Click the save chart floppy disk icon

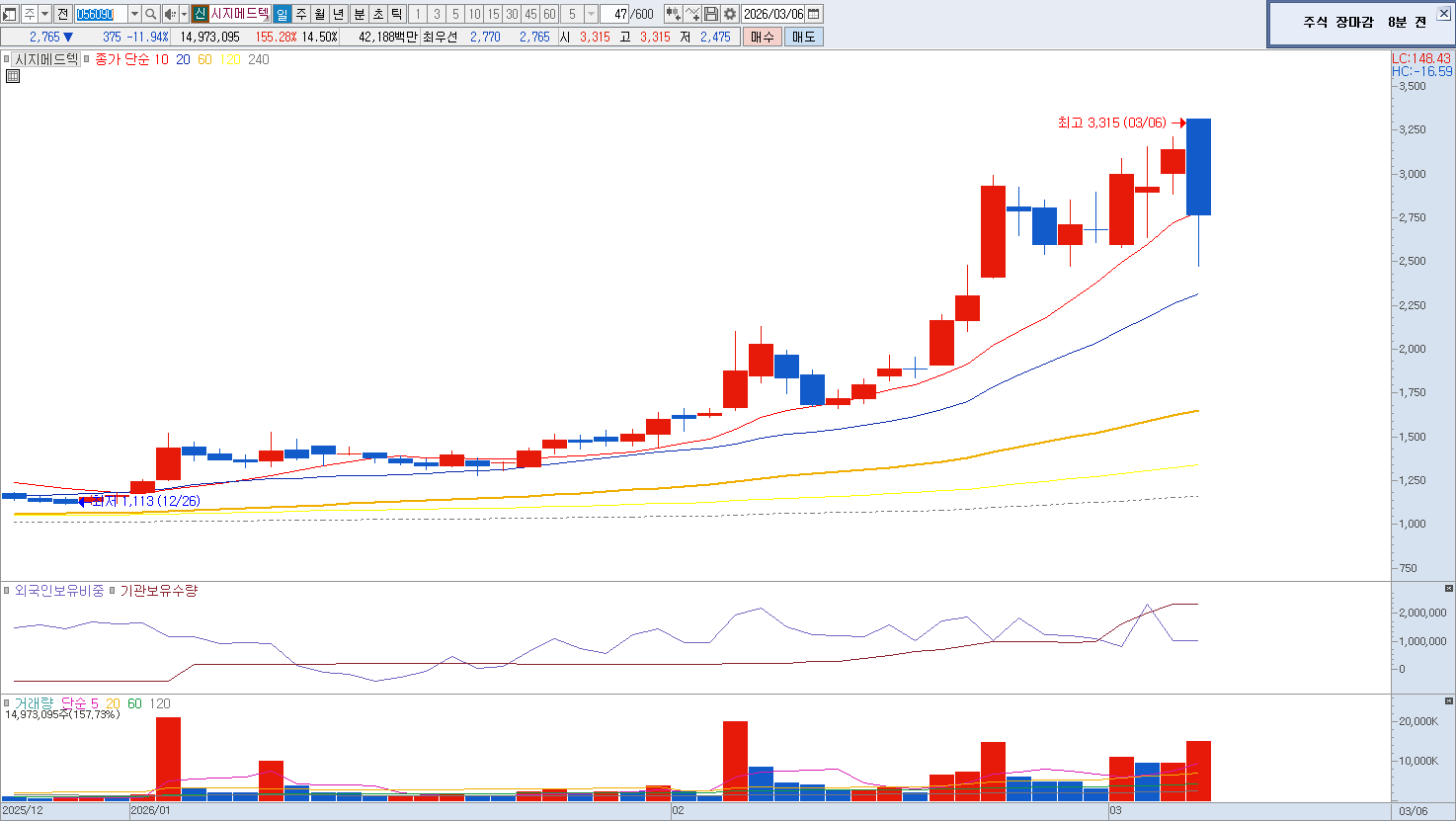[x=711, y=14]
